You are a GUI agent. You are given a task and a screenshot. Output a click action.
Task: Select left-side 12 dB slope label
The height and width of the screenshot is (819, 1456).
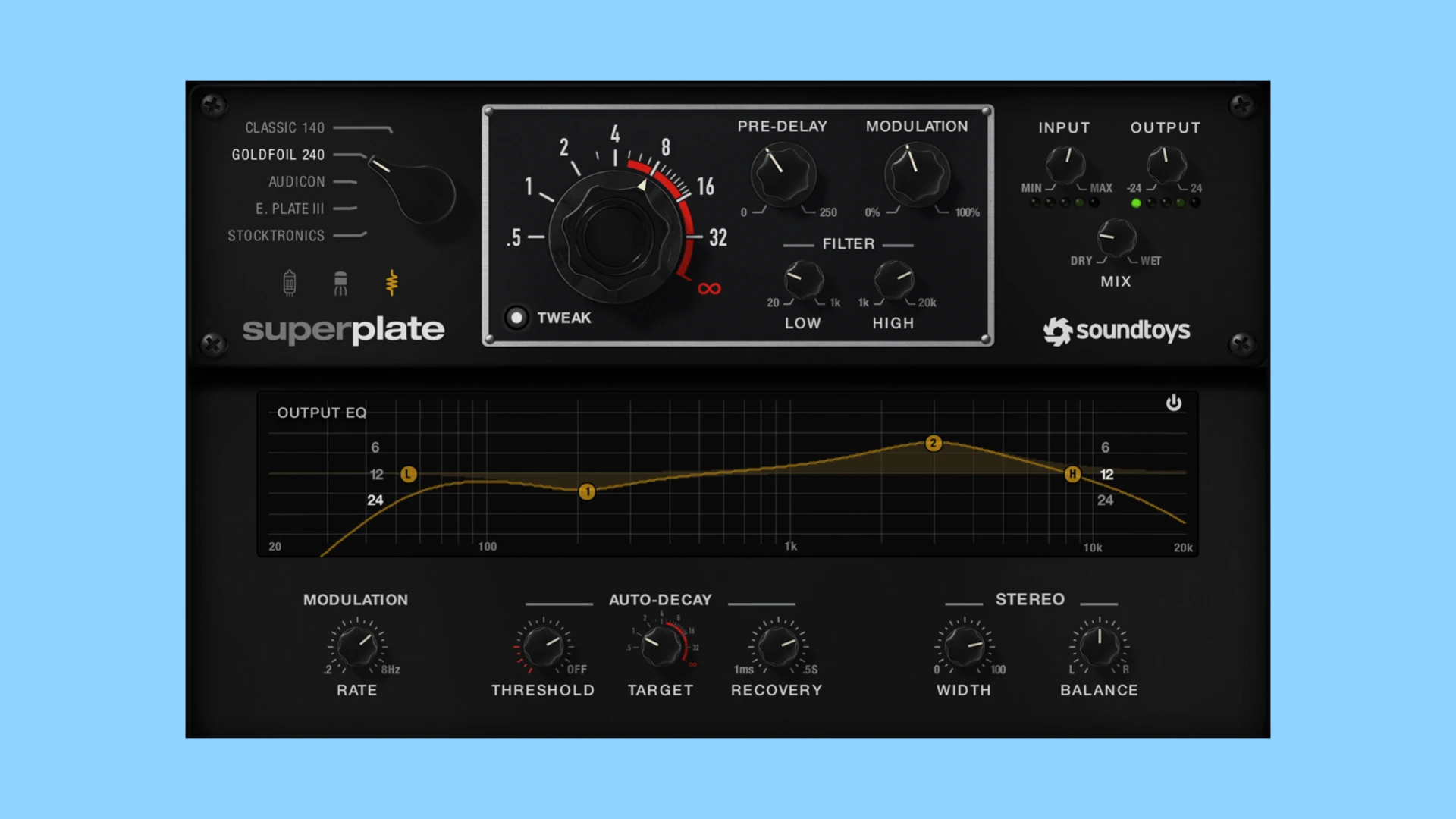click(x=376, y=475)
